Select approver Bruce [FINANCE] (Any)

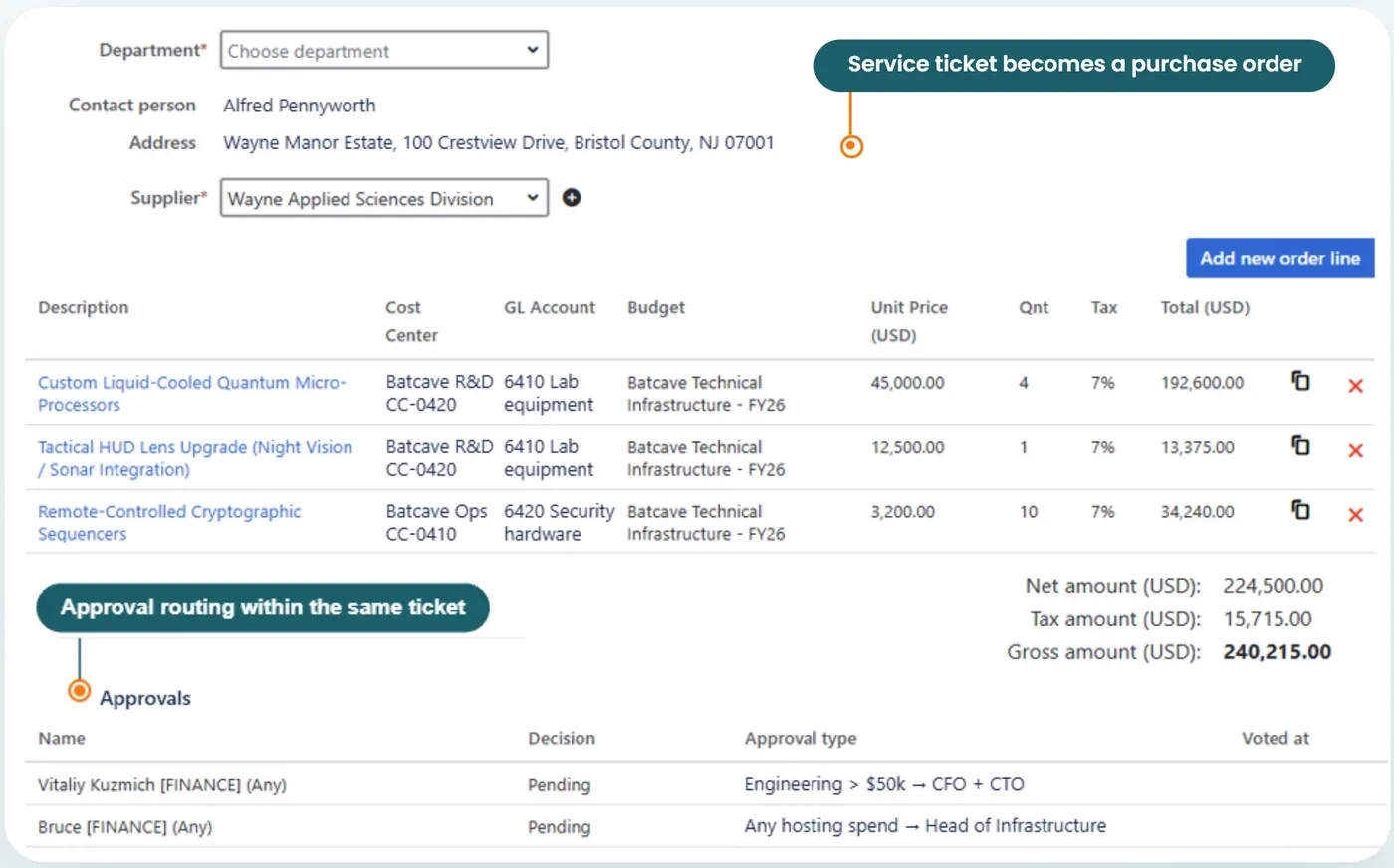point(124,827)
